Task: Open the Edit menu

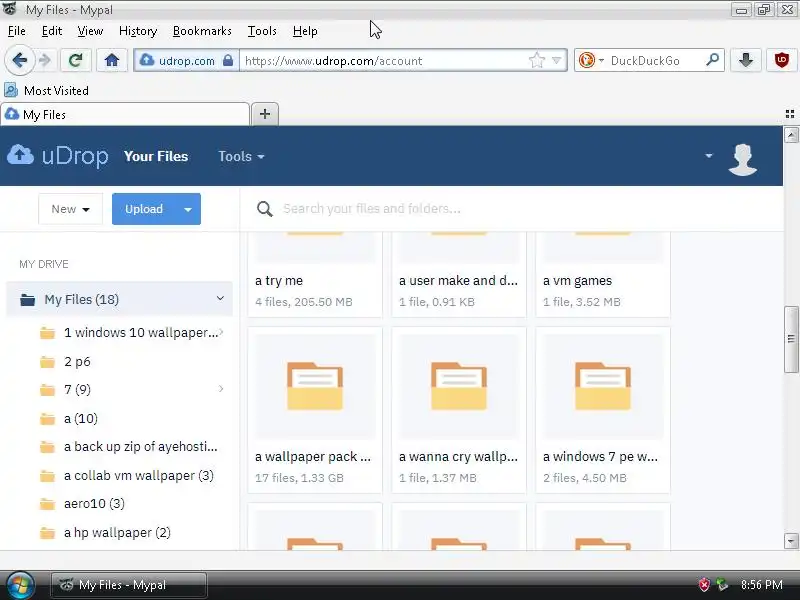Action: [52, 31]
